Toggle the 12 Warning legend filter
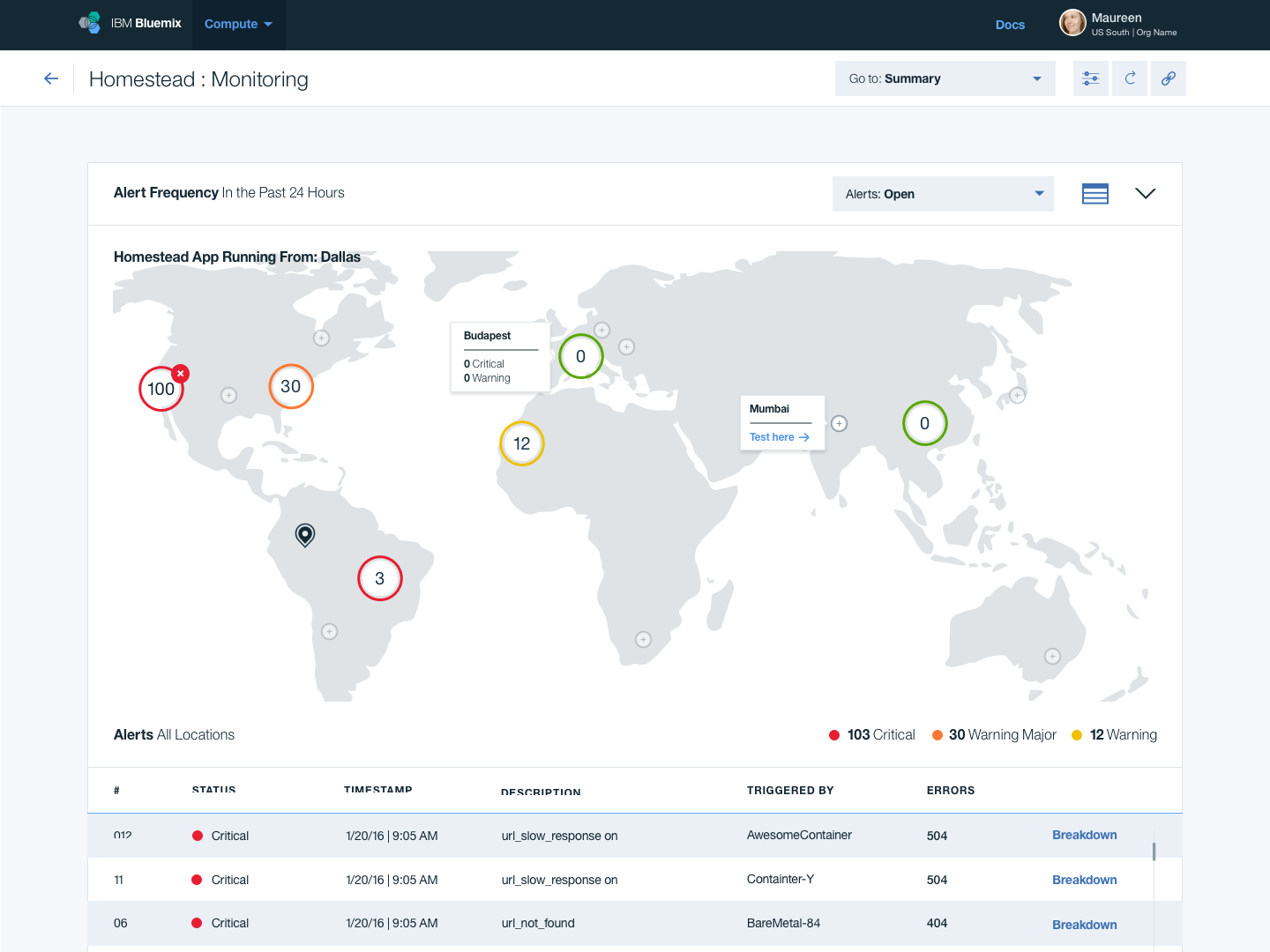 [x=1114, y=734]
